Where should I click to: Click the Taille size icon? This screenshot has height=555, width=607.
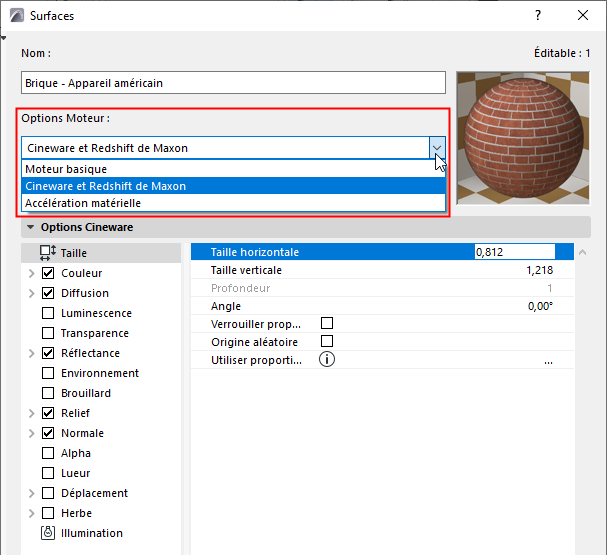pyautogui.click(x=48, y=253)
